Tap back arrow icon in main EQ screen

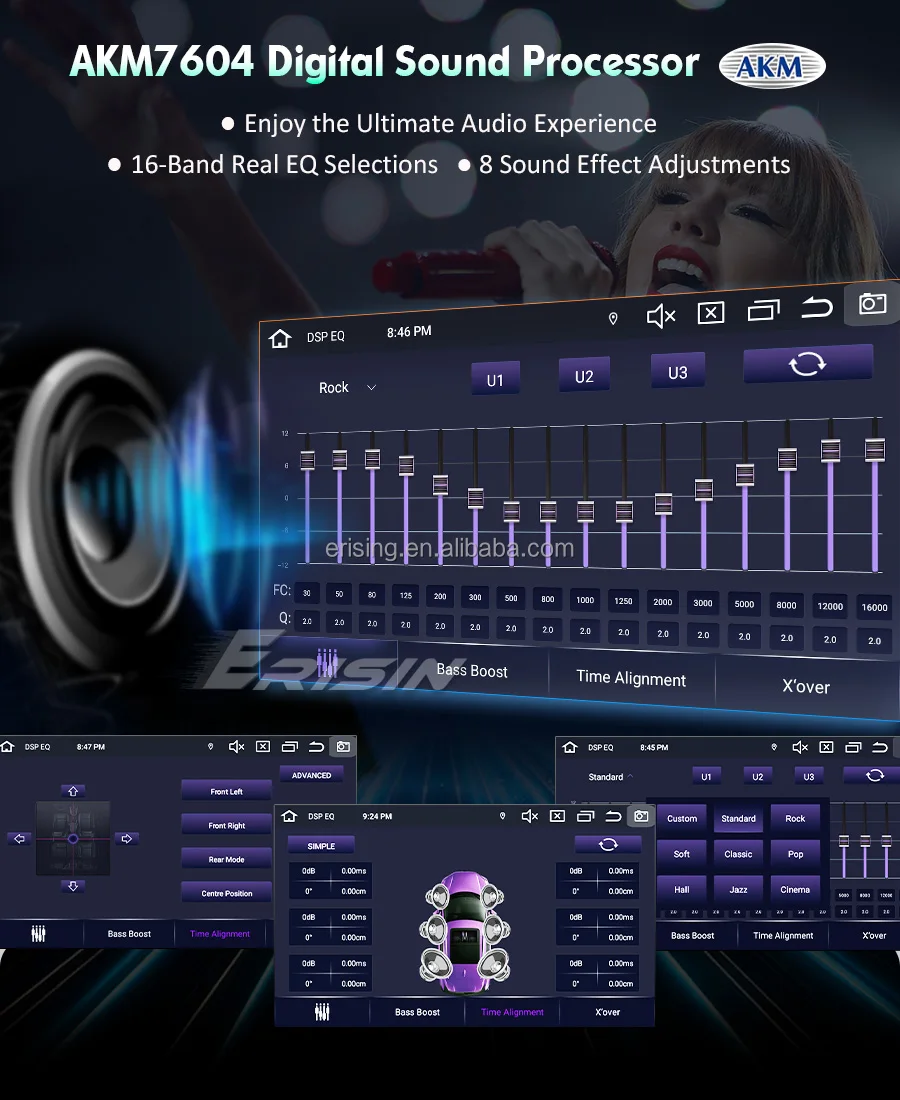[x=817, y=307]
